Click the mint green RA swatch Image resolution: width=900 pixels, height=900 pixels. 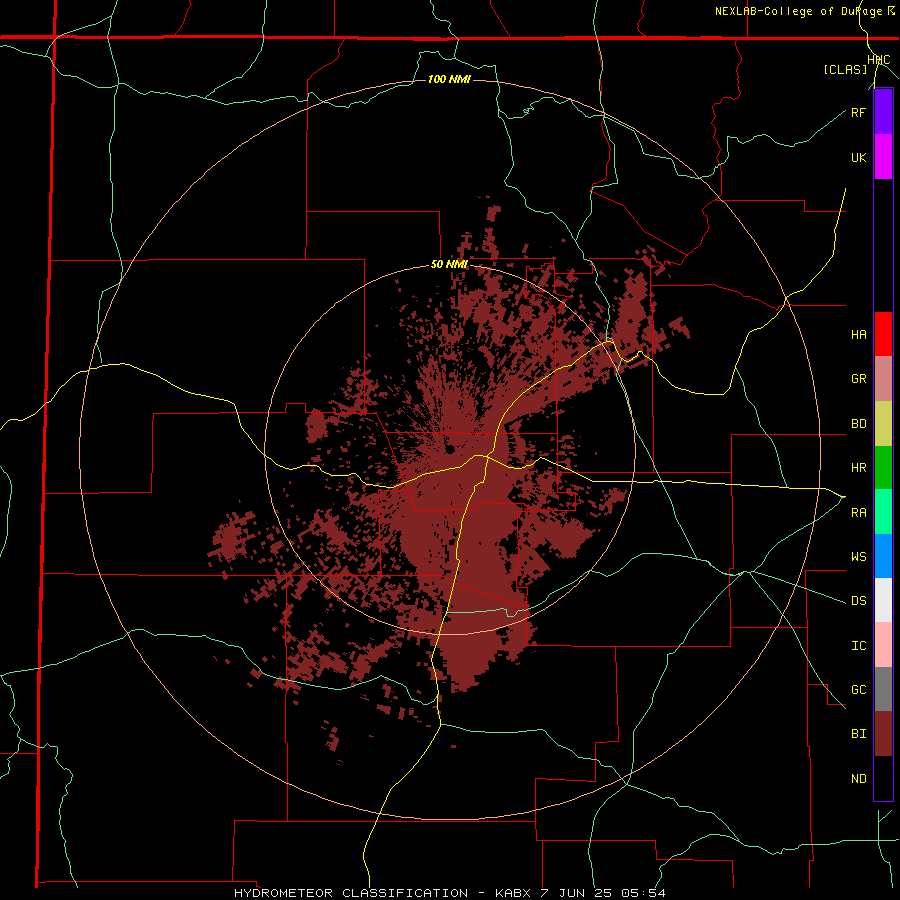click(883, 512)
